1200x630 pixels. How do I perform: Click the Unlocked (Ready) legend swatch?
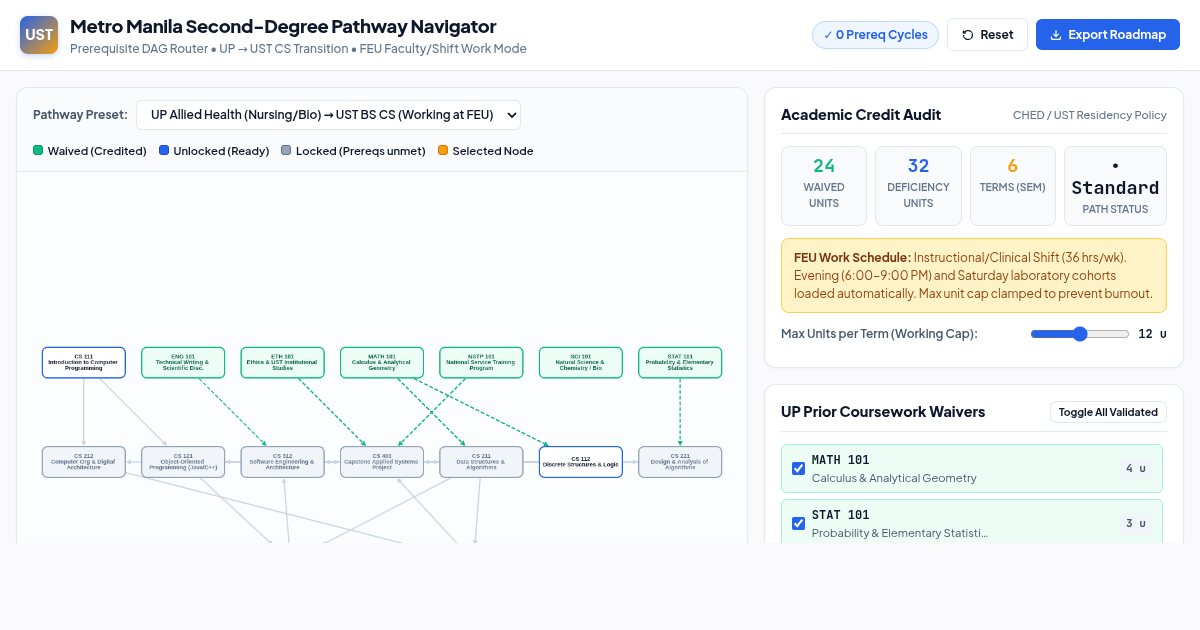(x=163, y=151)
